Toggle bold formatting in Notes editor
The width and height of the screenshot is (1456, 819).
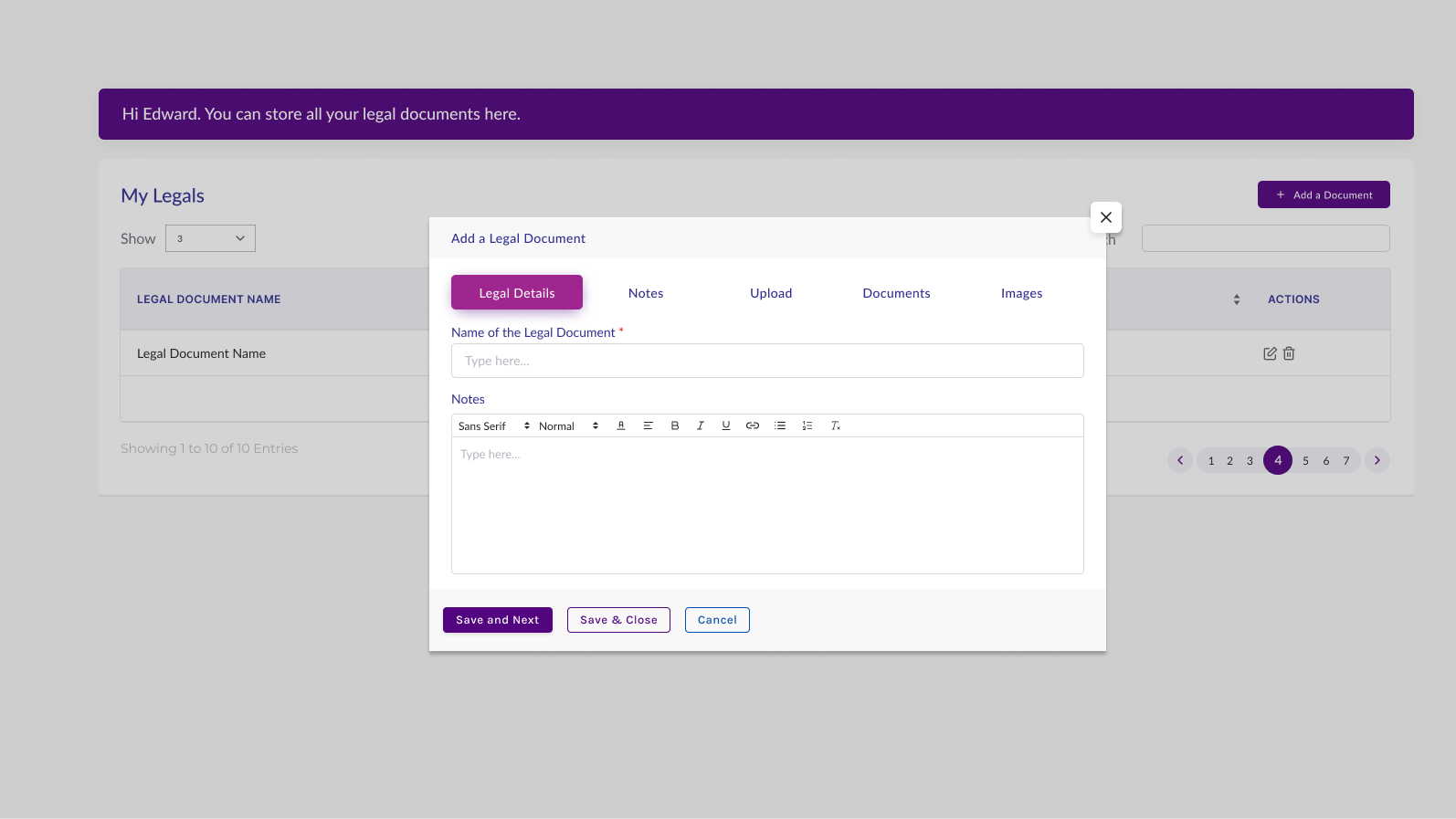click(675, 425)
